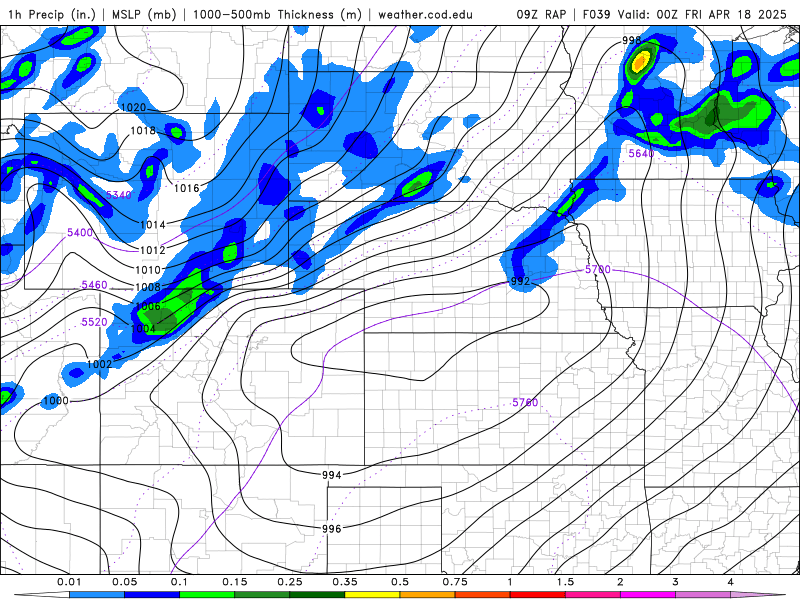Click the light blue legend color segment
The width and height of the screenshot is (800, 600).
(x=97, y=595)
